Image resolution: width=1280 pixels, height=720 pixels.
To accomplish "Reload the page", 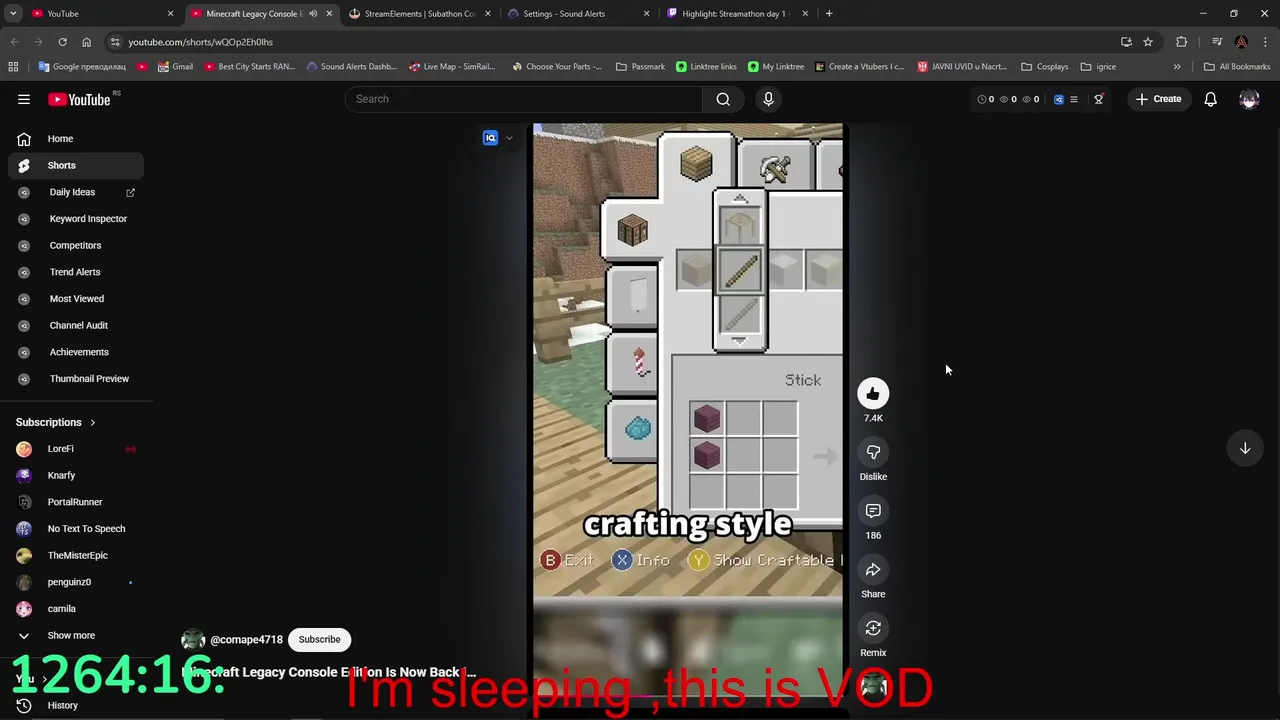I will [62, 42].
